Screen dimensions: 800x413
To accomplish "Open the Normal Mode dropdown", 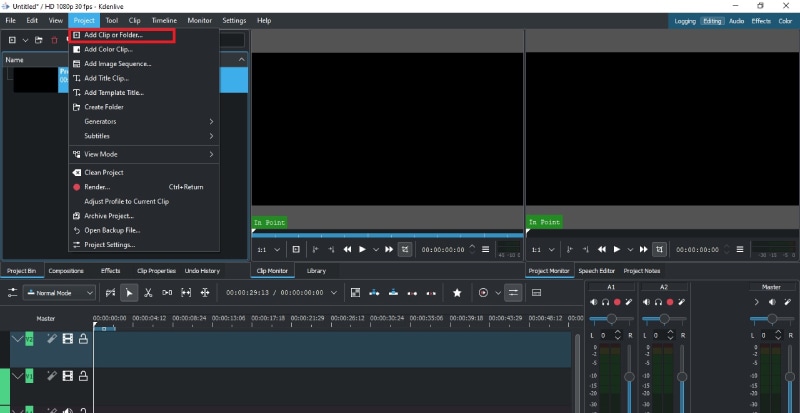I will point(60,293).
